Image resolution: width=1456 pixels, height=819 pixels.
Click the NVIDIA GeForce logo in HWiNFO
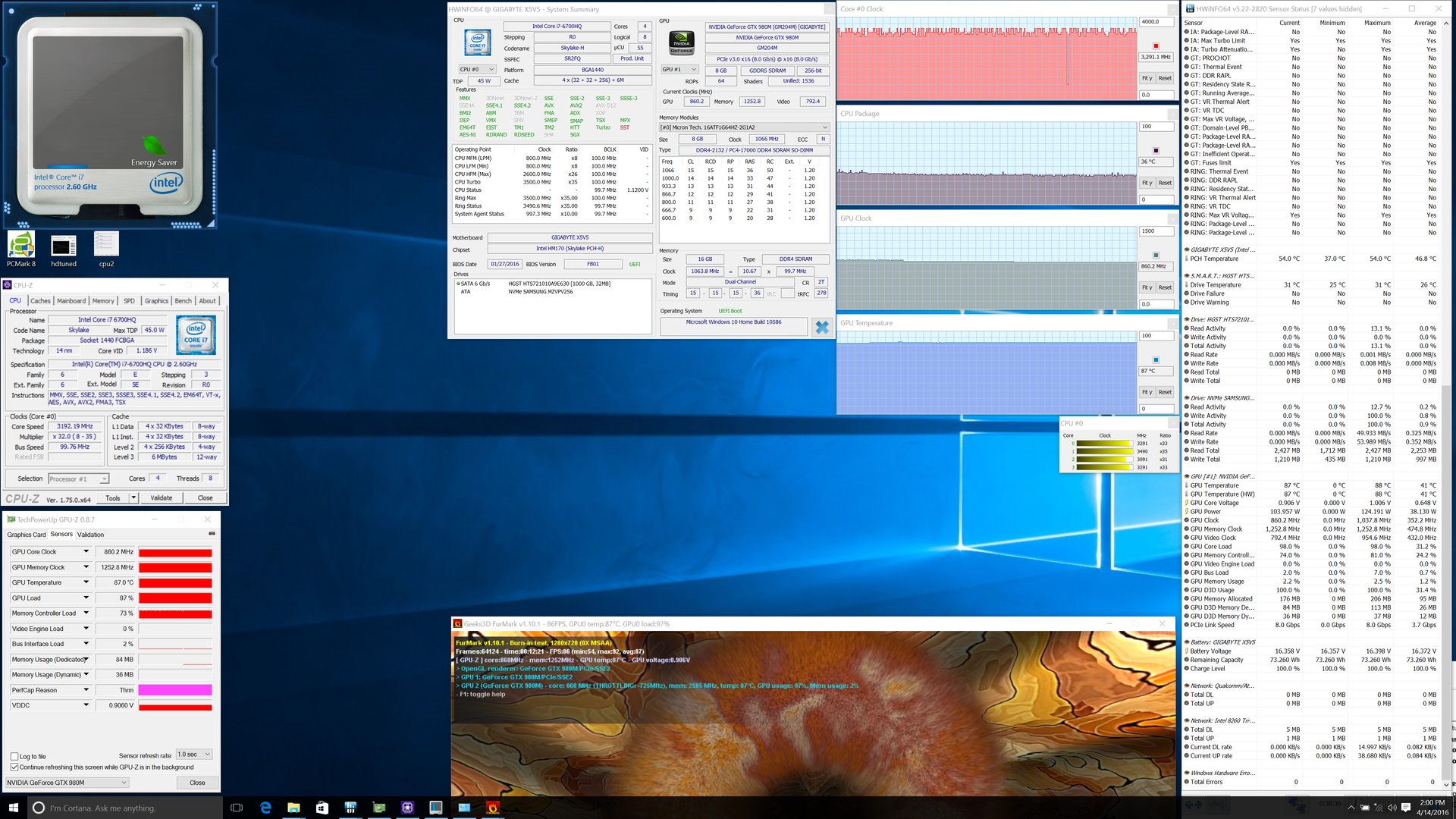click(682, 42)
